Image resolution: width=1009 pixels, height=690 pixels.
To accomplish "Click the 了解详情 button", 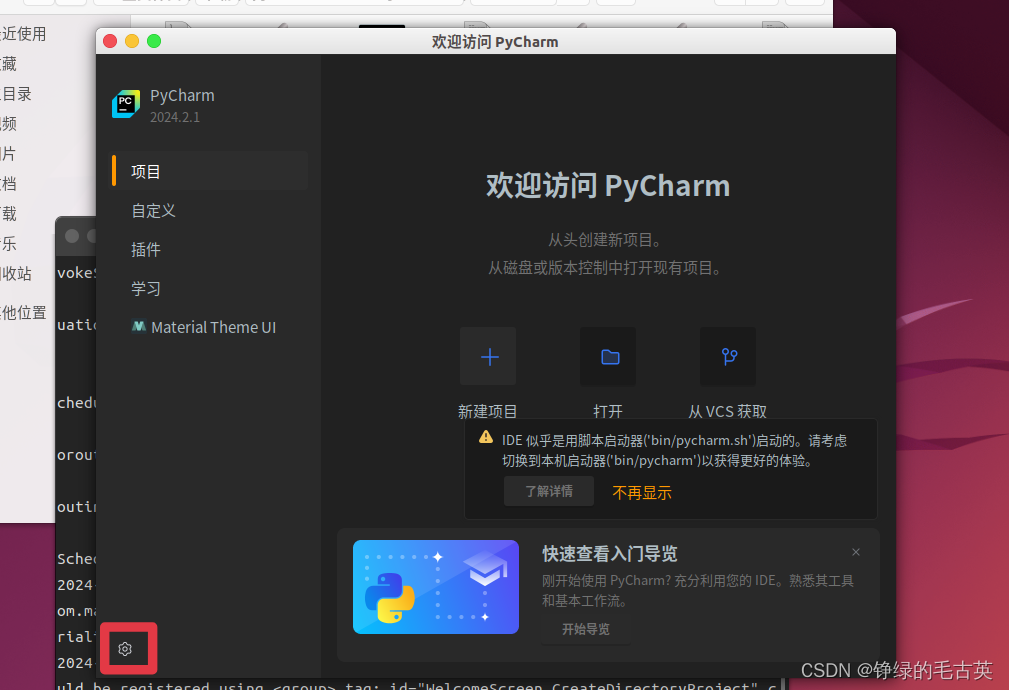I will pos(549,491).
